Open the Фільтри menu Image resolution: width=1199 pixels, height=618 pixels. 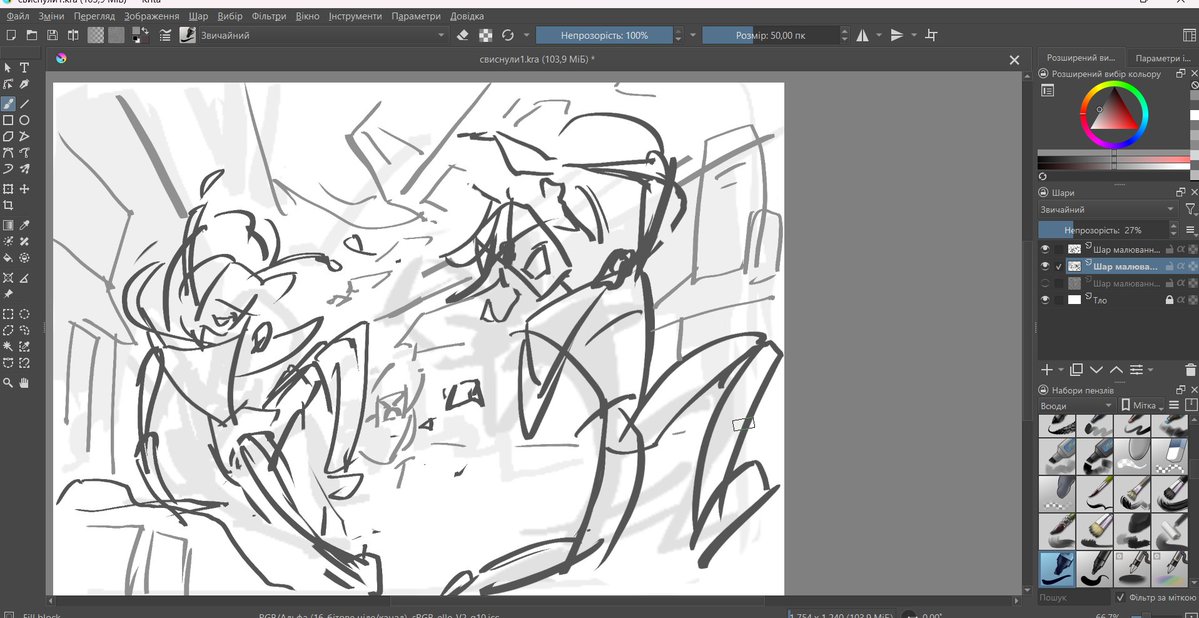(x=268, y=16)
